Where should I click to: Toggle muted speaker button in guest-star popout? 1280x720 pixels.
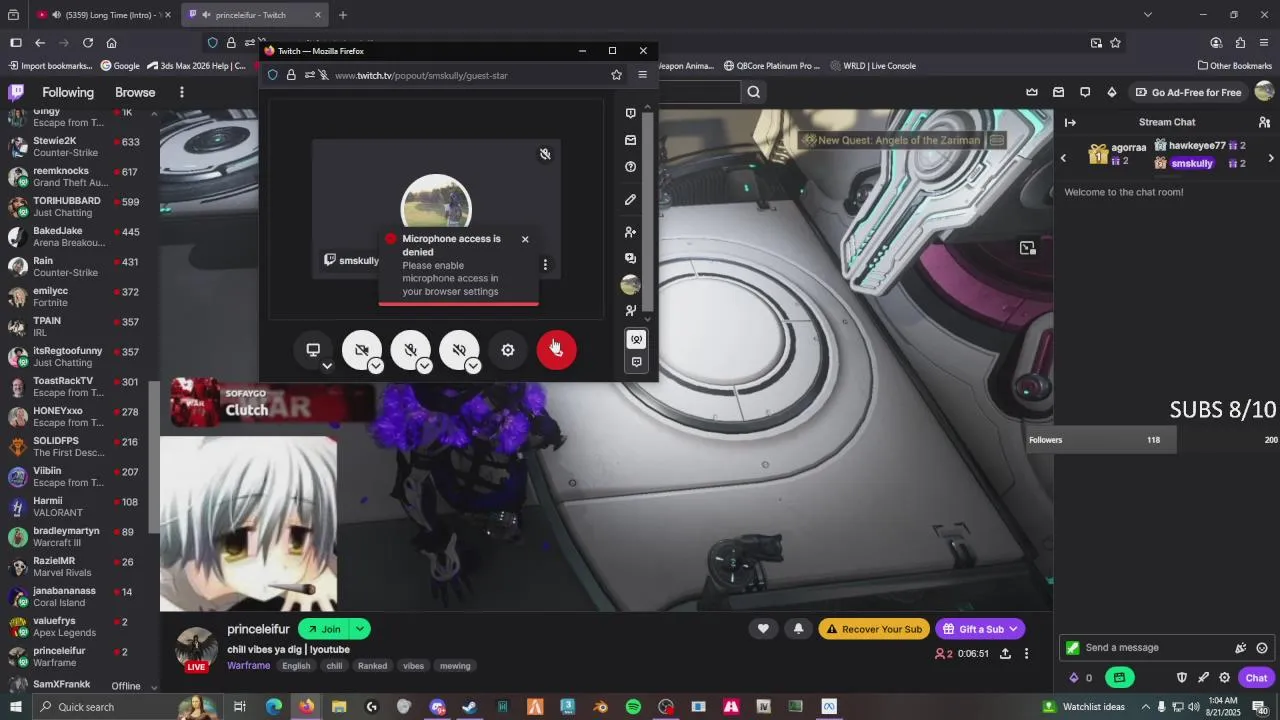coord(459,349)
